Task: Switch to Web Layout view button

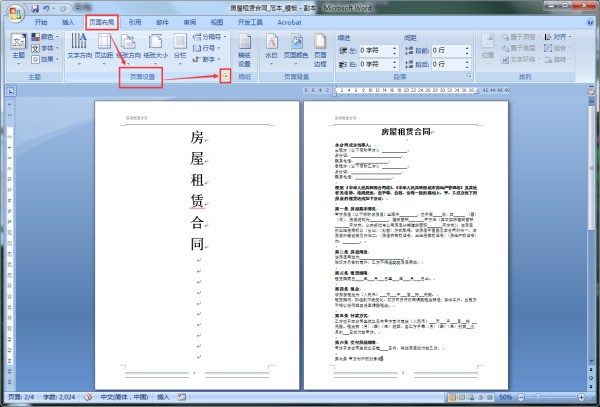Action: click(470, 397)
